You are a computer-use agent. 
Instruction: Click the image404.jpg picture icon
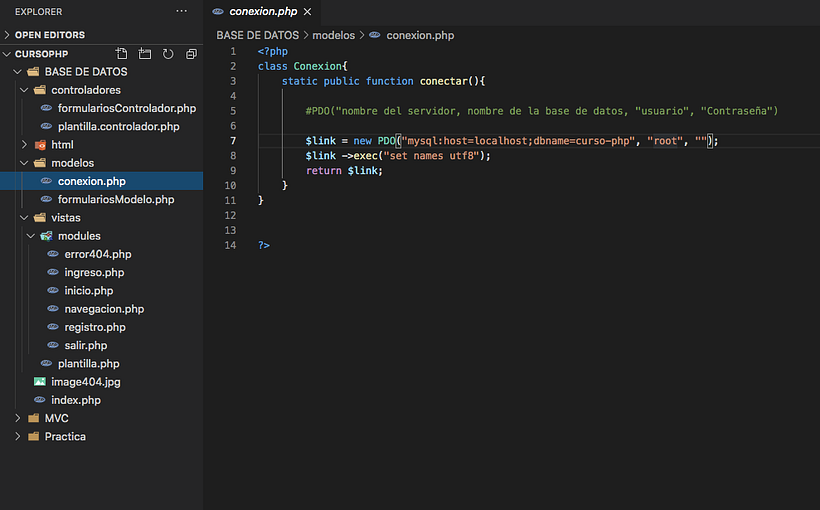[x=40, y=382]
